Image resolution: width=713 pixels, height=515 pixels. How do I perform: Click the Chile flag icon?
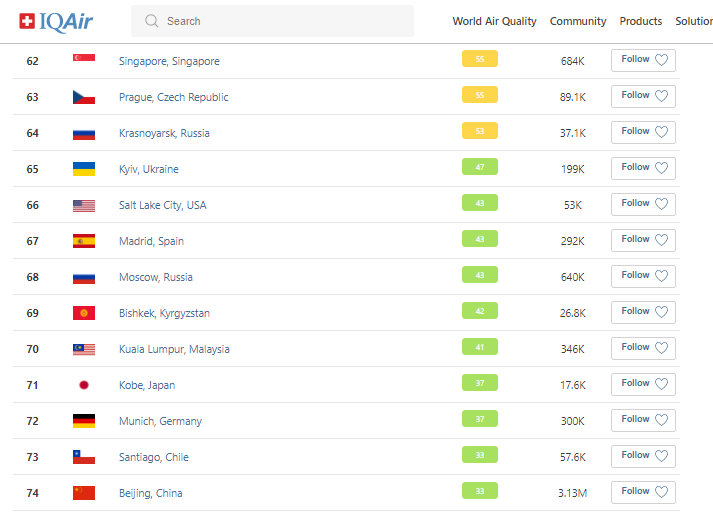click(84, 457)
